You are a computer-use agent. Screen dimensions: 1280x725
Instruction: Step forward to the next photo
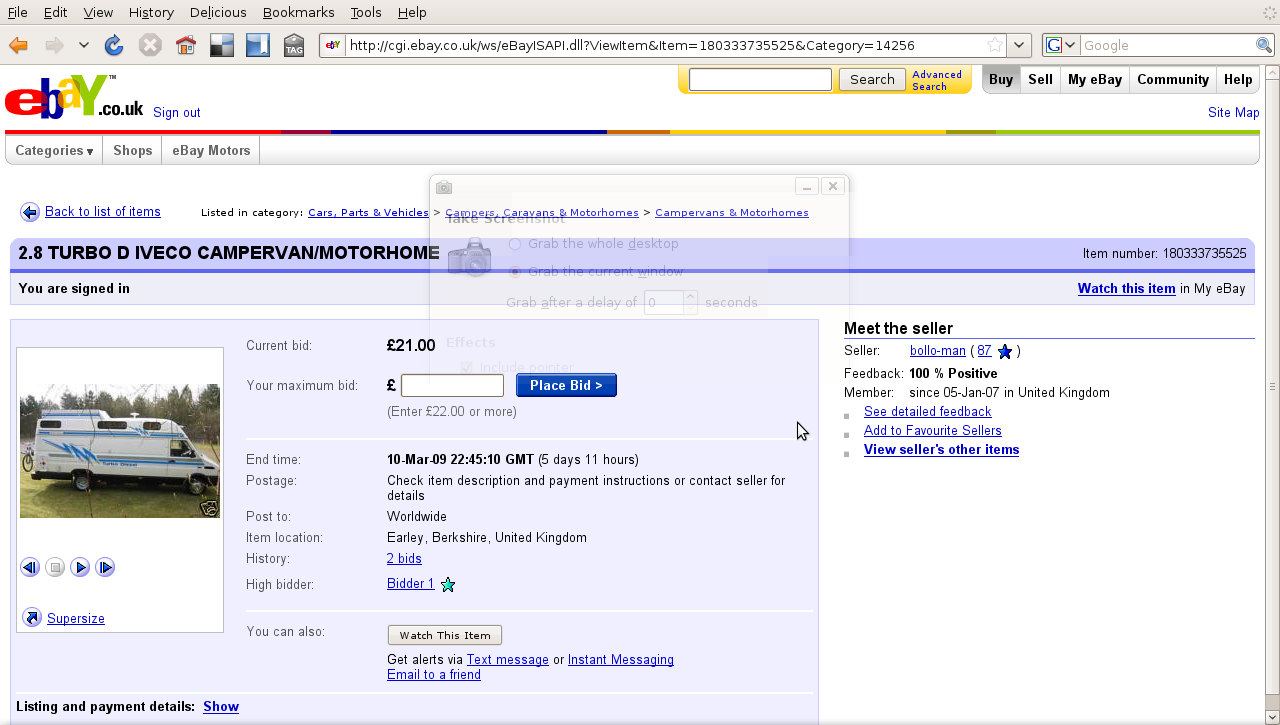[x=105, y=567]
